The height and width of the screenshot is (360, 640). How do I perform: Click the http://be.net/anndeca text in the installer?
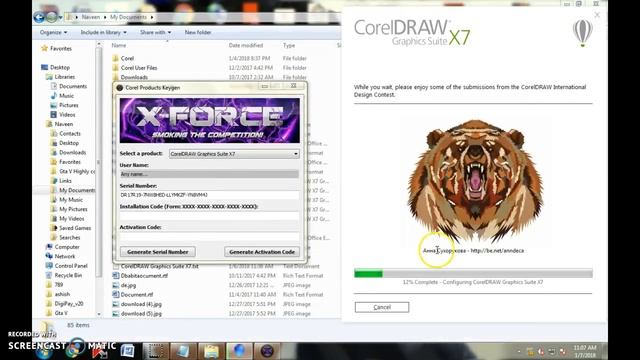[497, 251]
